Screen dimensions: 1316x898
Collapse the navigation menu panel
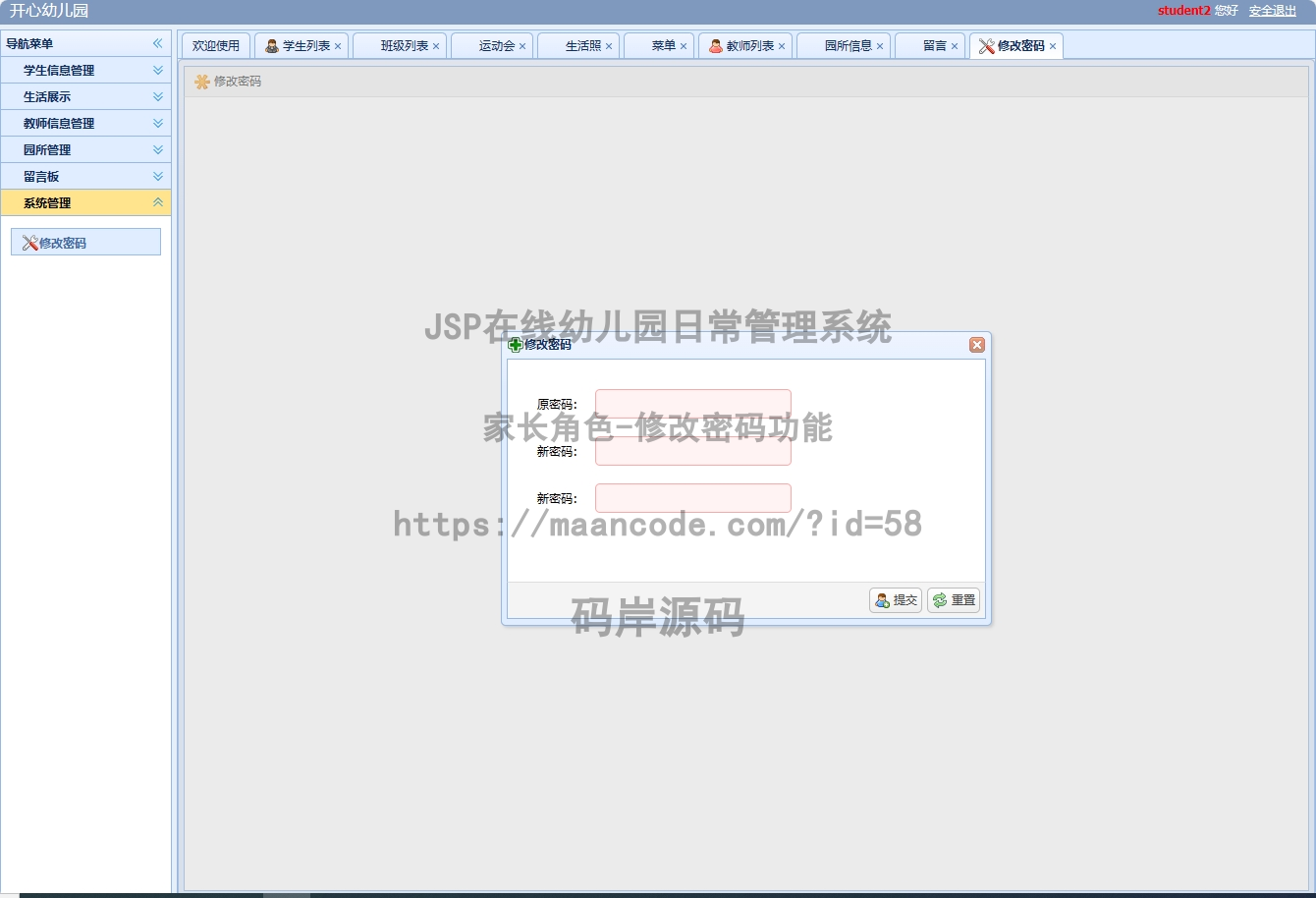(157, 43)
